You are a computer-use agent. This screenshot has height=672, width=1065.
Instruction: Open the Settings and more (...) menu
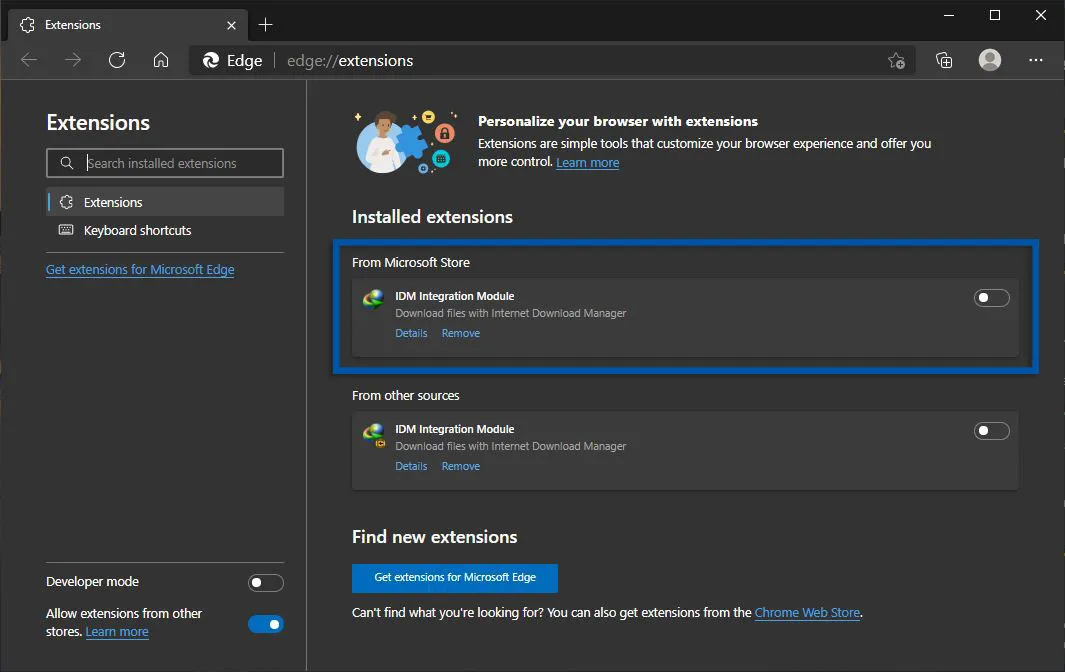click(1036, 60)
